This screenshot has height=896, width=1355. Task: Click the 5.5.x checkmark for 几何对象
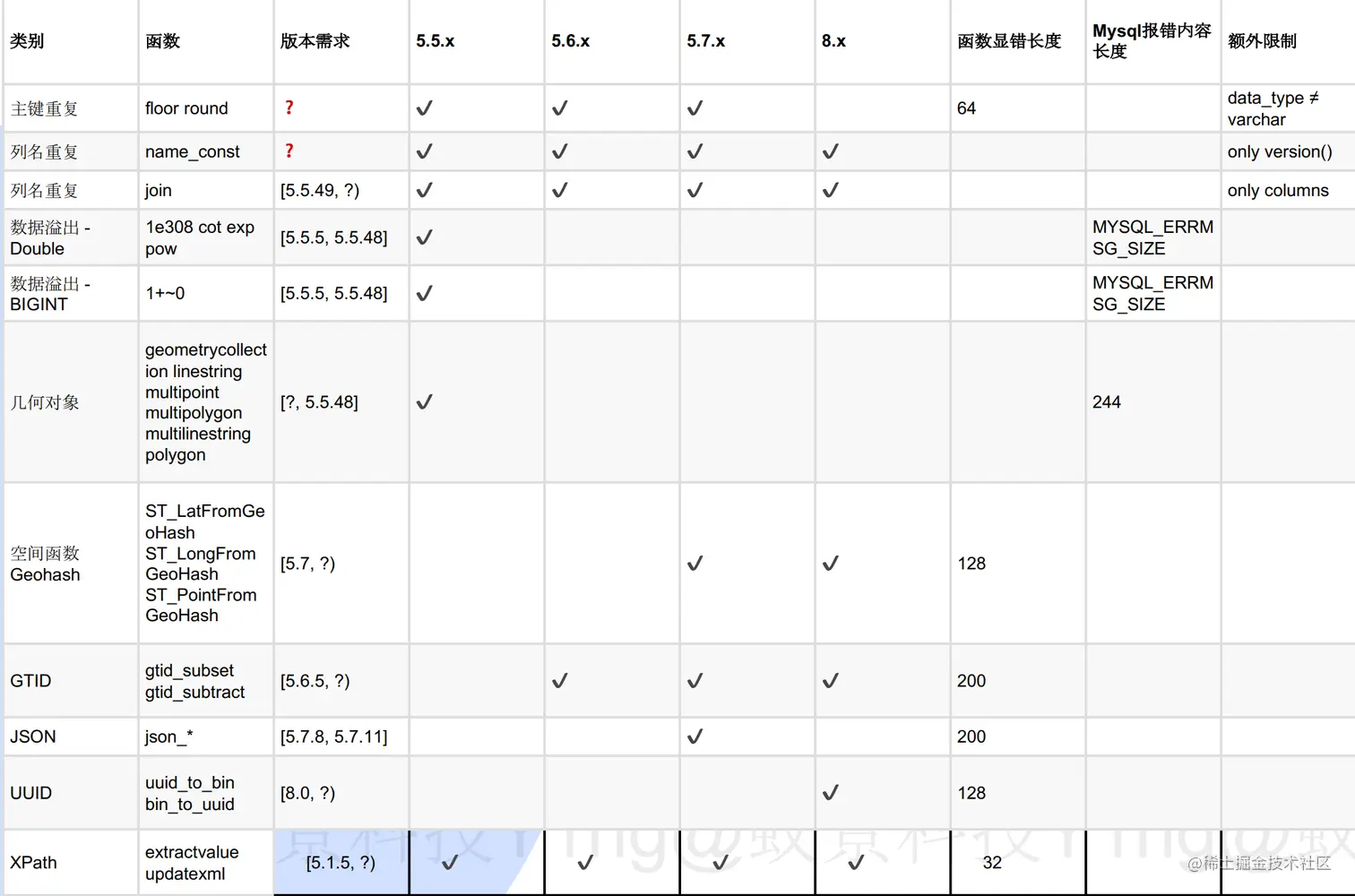click(425, 402)
